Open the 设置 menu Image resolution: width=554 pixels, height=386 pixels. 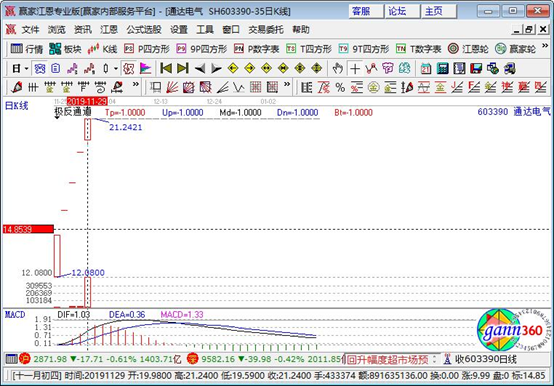tap(179, 30)
